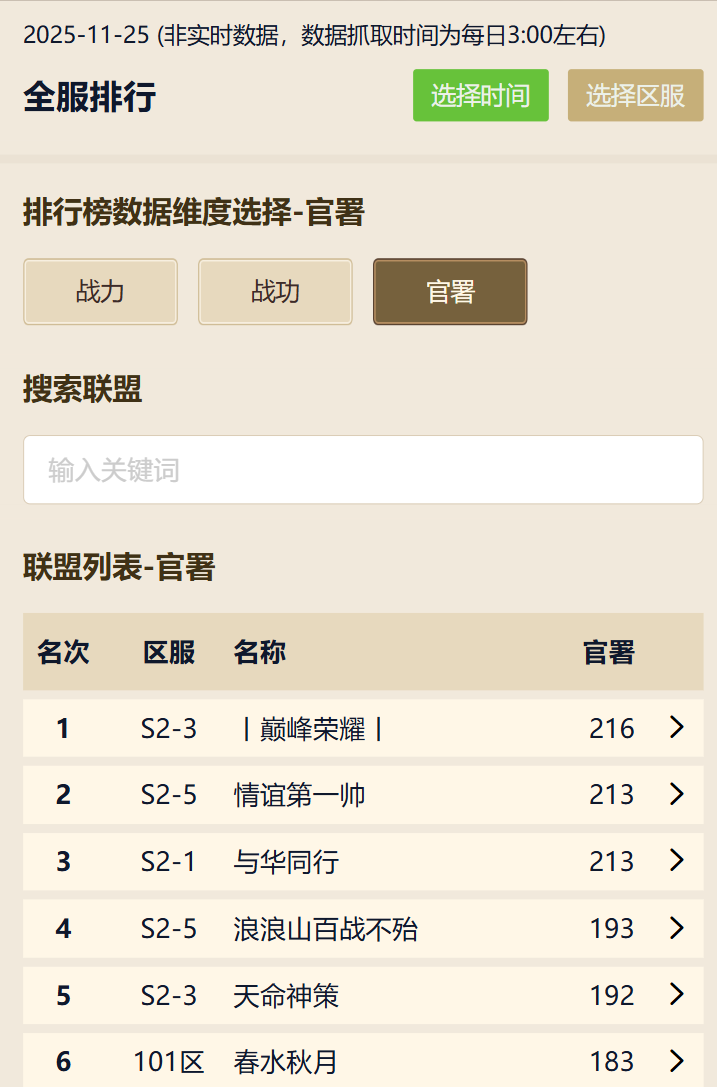Select the 浪浪山百战不殆 alliance name

pos(325,930)
